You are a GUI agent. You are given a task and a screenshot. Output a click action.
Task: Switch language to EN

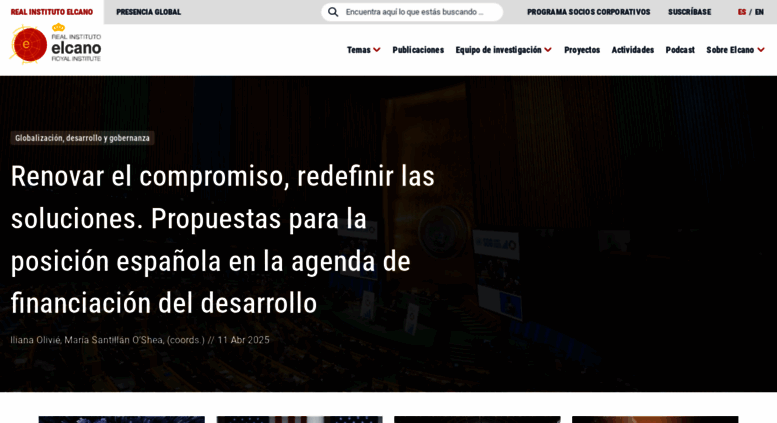tap(759, 12)
